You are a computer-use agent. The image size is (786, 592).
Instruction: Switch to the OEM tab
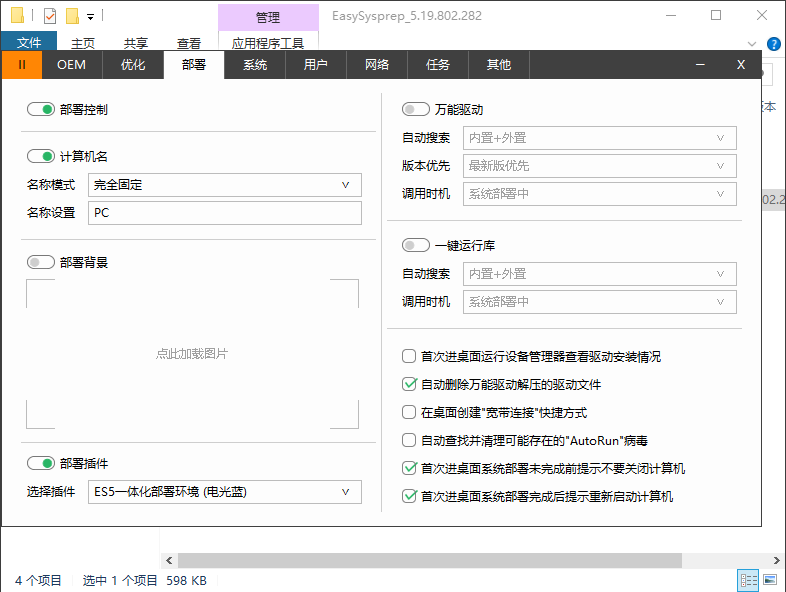[x=72, y=65]
